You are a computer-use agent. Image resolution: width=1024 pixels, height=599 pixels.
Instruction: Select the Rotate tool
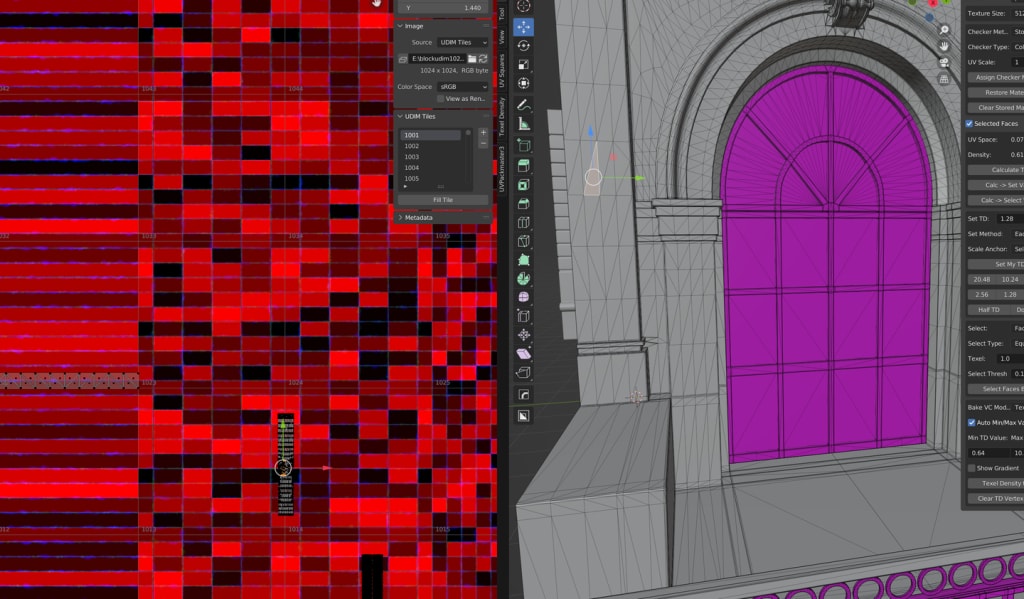pos(523,46)
